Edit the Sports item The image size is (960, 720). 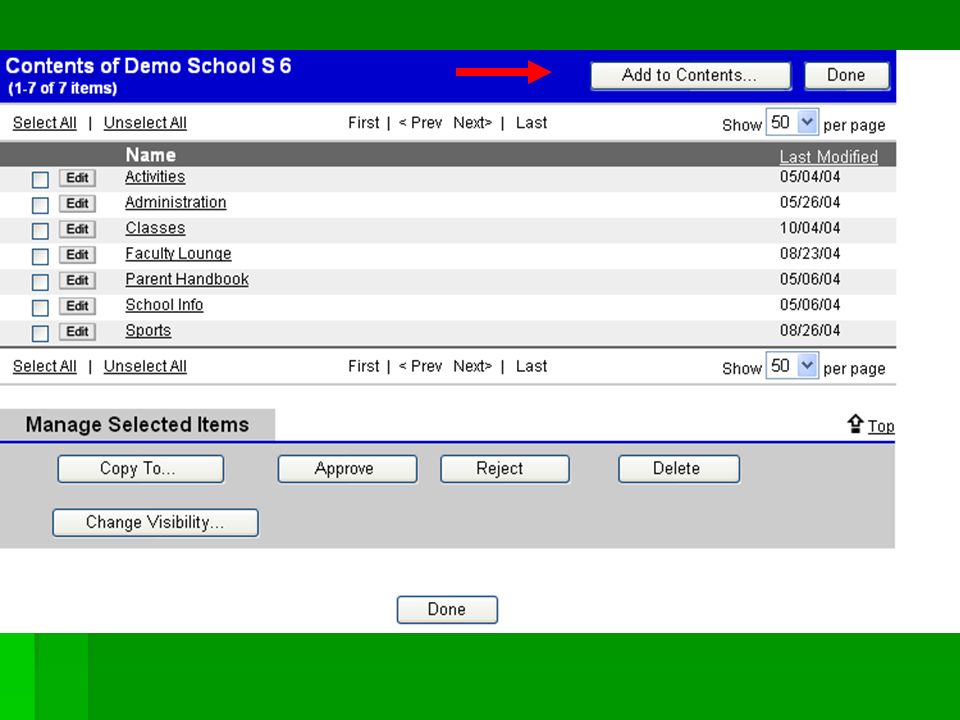pos(77,332)
